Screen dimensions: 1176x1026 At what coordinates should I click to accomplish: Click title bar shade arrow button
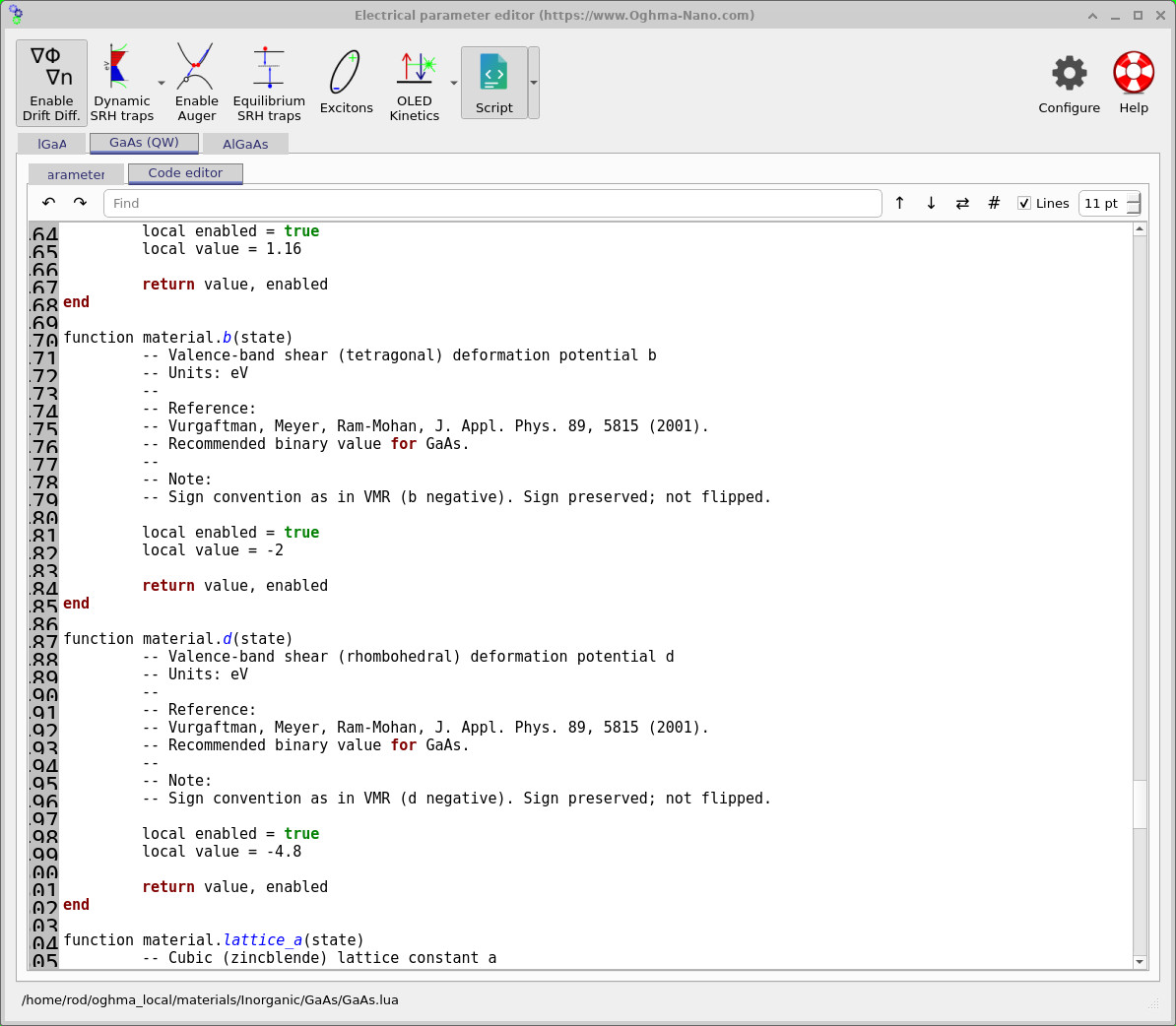coord(1092,15)
